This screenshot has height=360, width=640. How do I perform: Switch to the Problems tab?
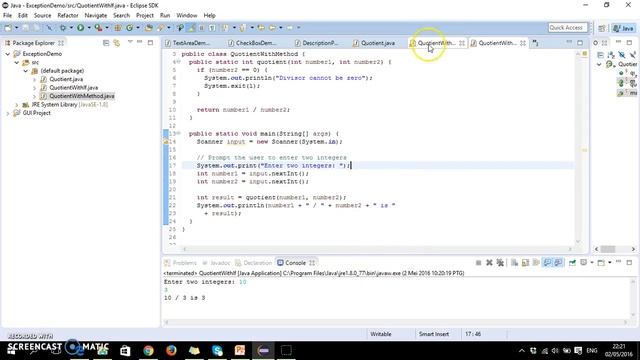tap(180, 263)
